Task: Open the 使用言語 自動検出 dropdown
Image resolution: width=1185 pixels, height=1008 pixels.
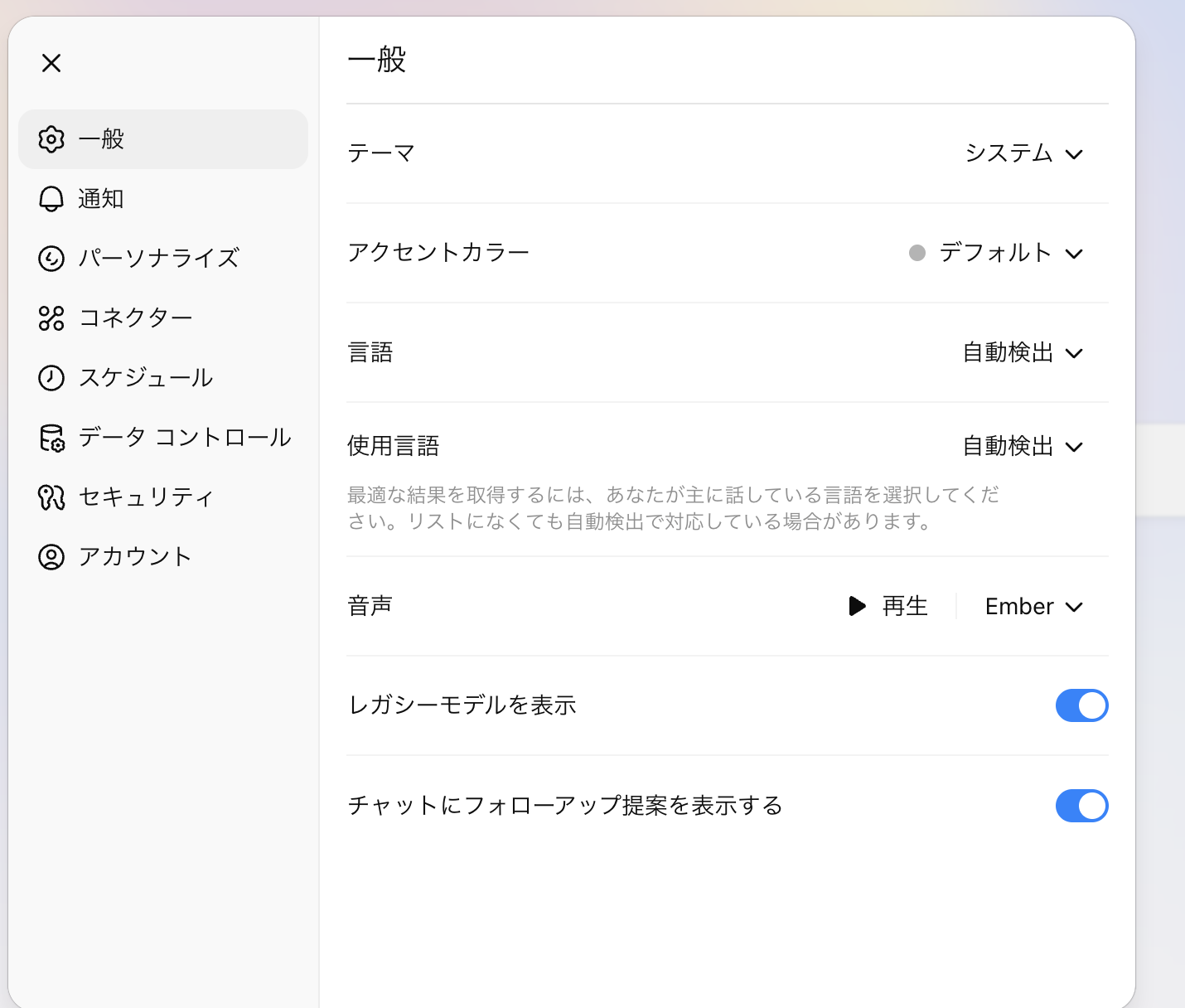Action: 1023,447
